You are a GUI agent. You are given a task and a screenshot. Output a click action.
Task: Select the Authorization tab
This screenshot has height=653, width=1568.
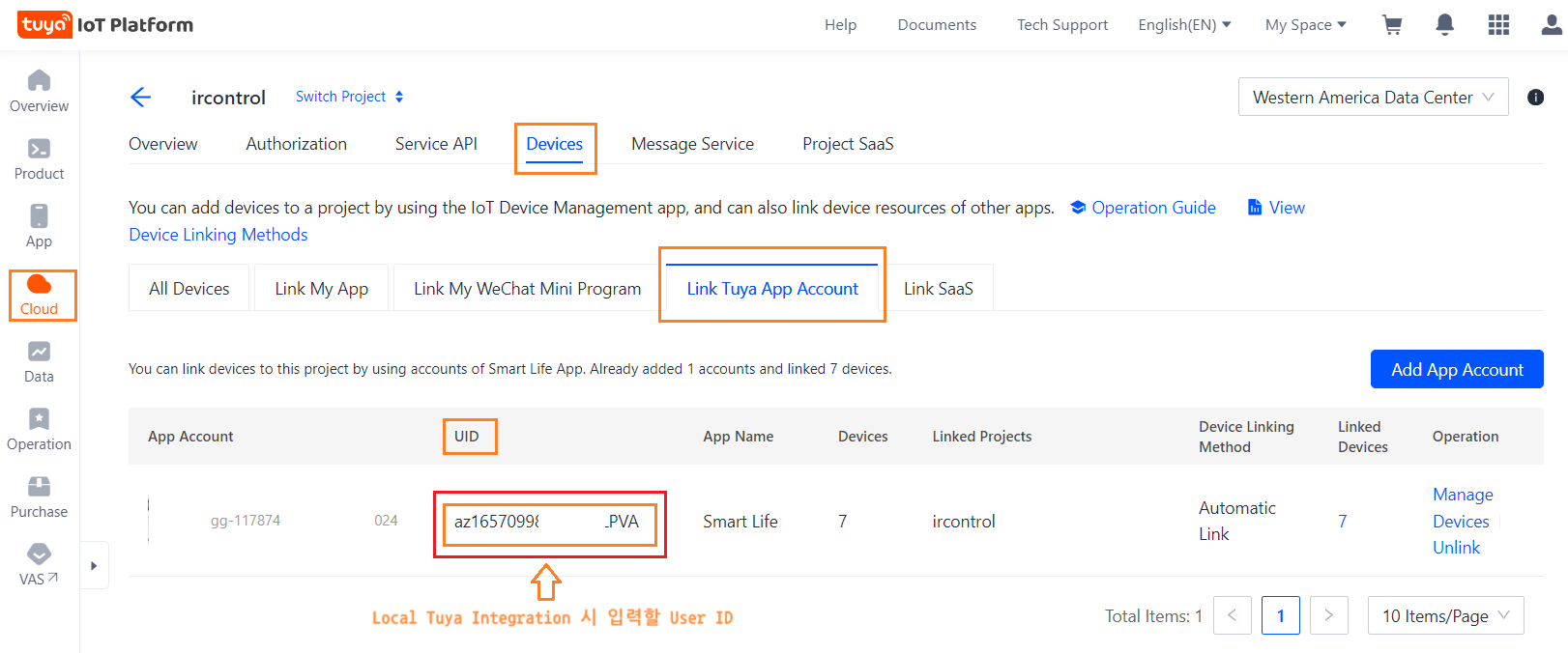(296, 144)
